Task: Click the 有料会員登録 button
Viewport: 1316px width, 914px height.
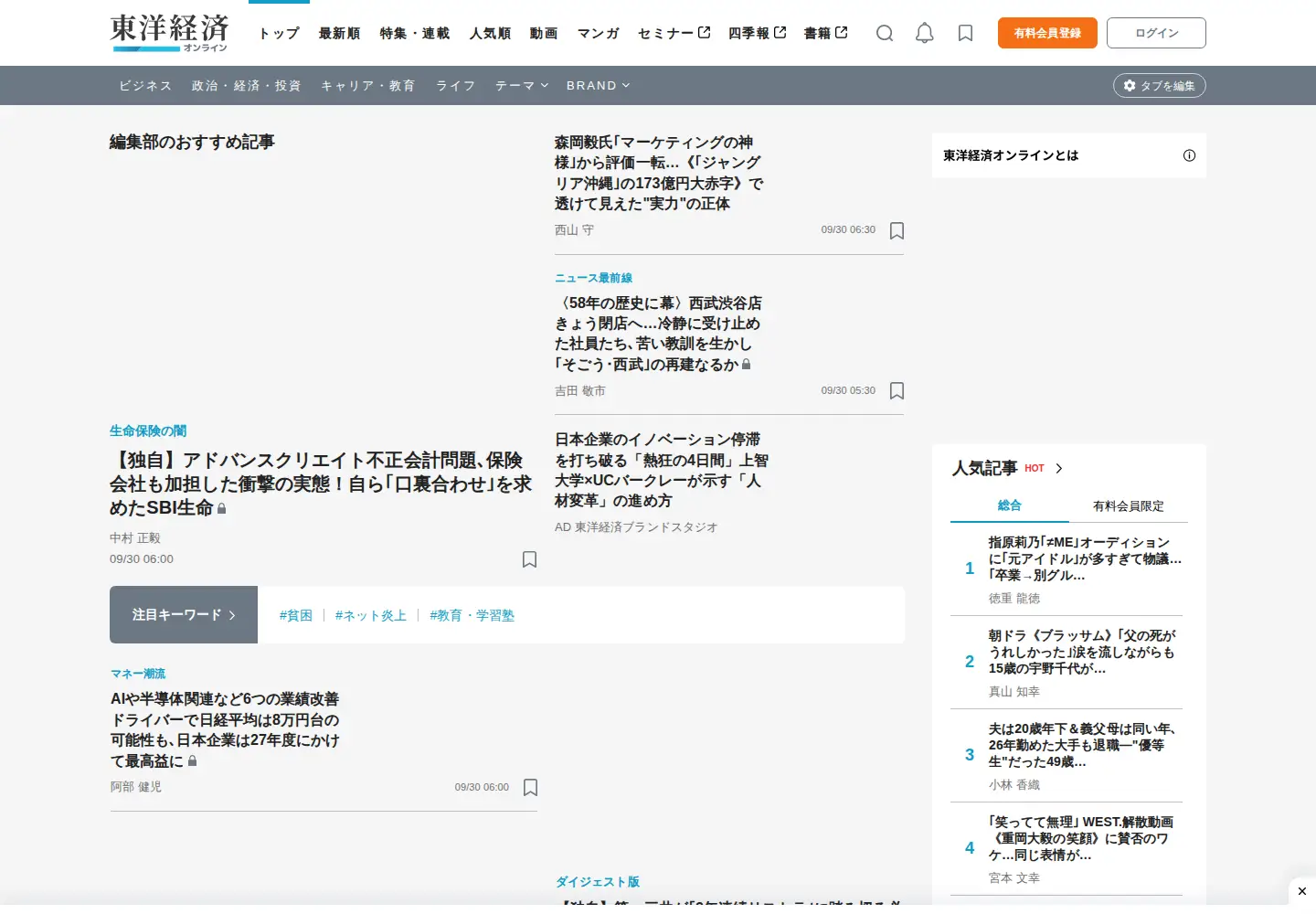Action: 1047,33
